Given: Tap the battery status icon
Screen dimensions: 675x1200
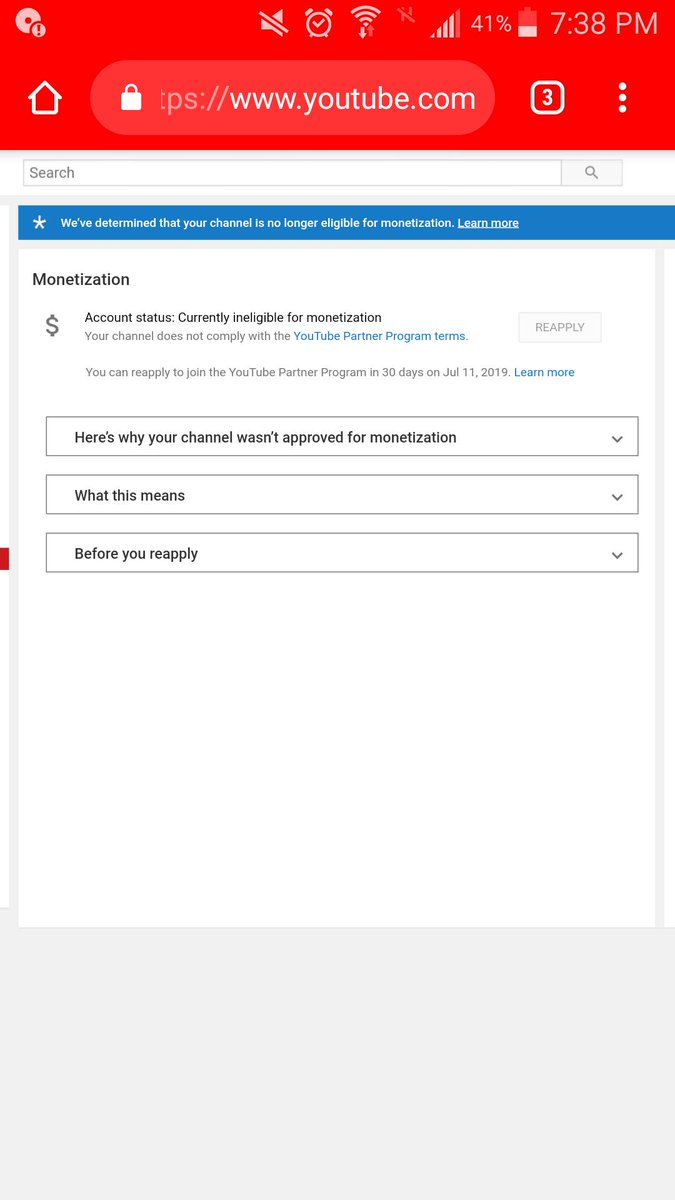Looking at the screenshot, I should coord(528,22).
